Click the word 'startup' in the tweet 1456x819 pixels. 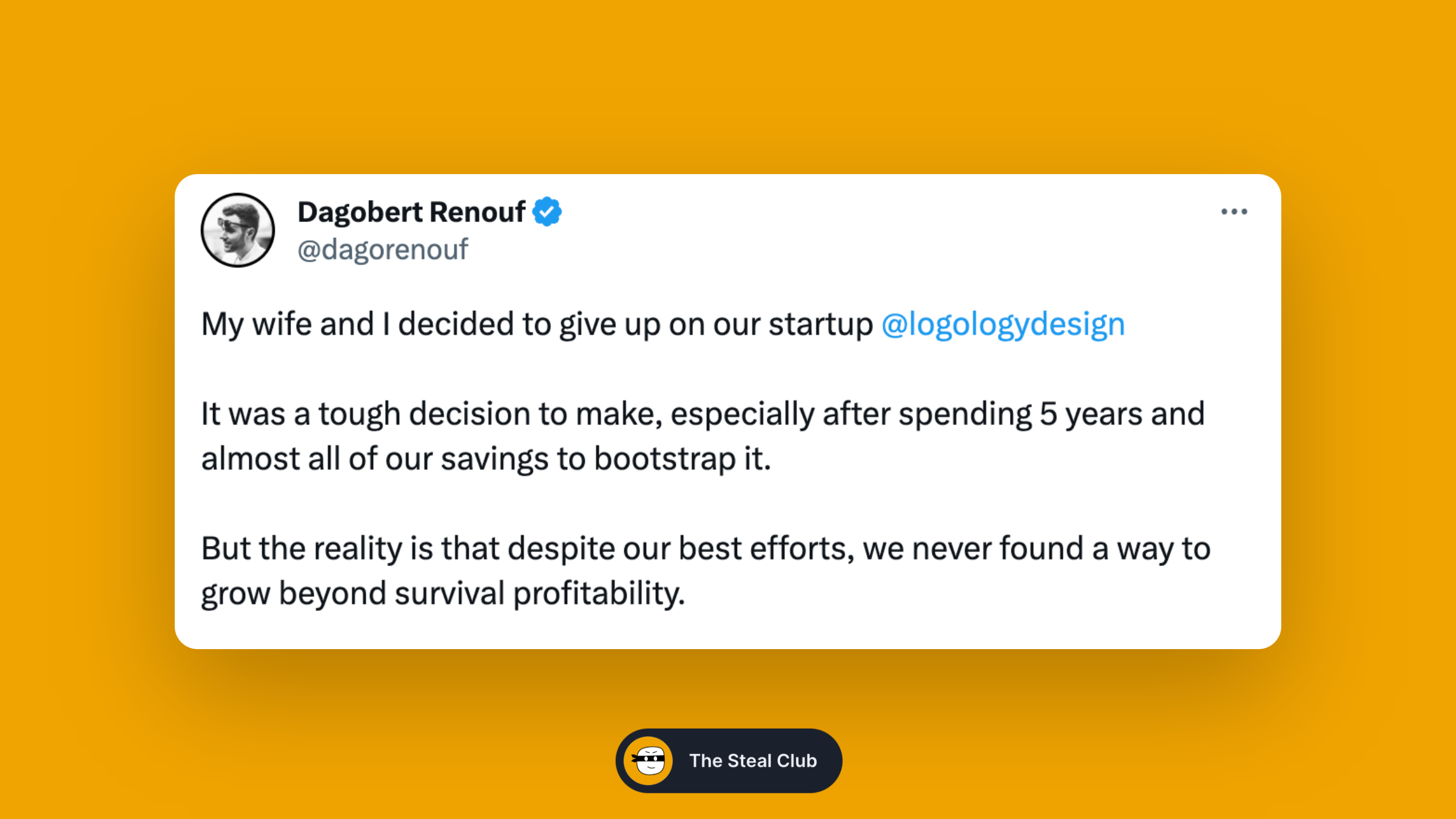pyautogui.click(x=821, y=325)
